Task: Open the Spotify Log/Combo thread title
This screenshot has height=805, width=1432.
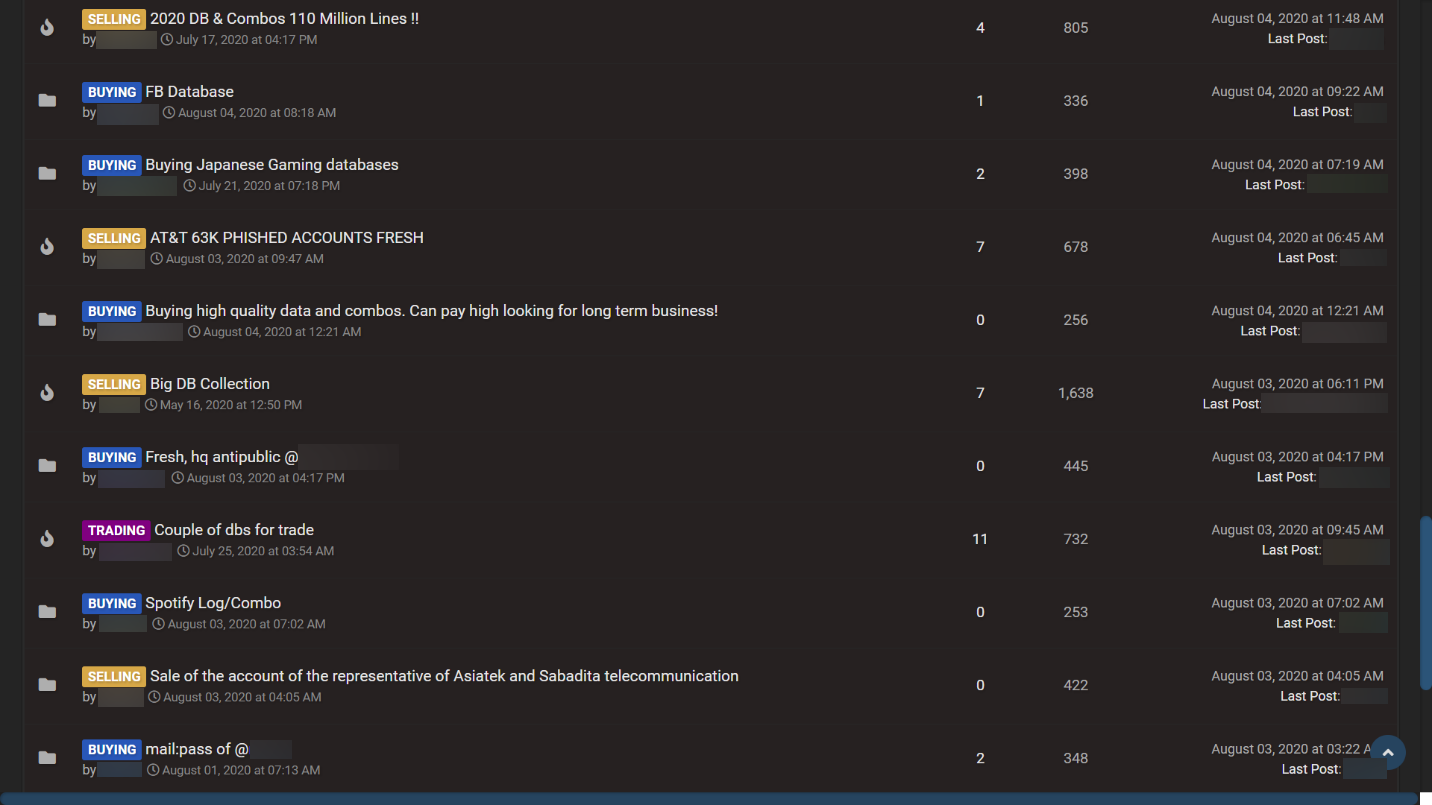Action: [x=213, y=603]
